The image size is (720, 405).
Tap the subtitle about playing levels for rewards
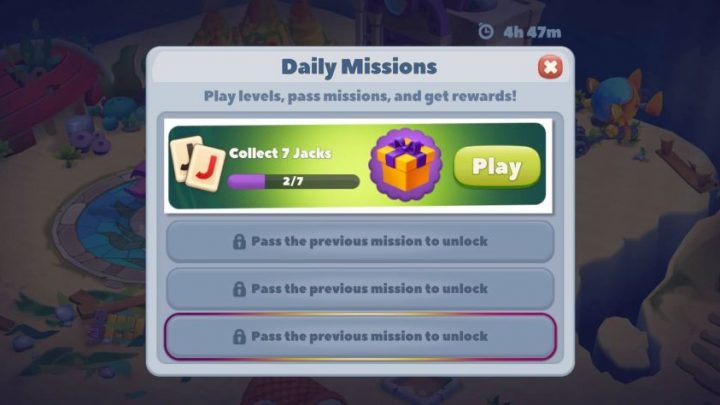pyautogui.click(x=360, y=96)
